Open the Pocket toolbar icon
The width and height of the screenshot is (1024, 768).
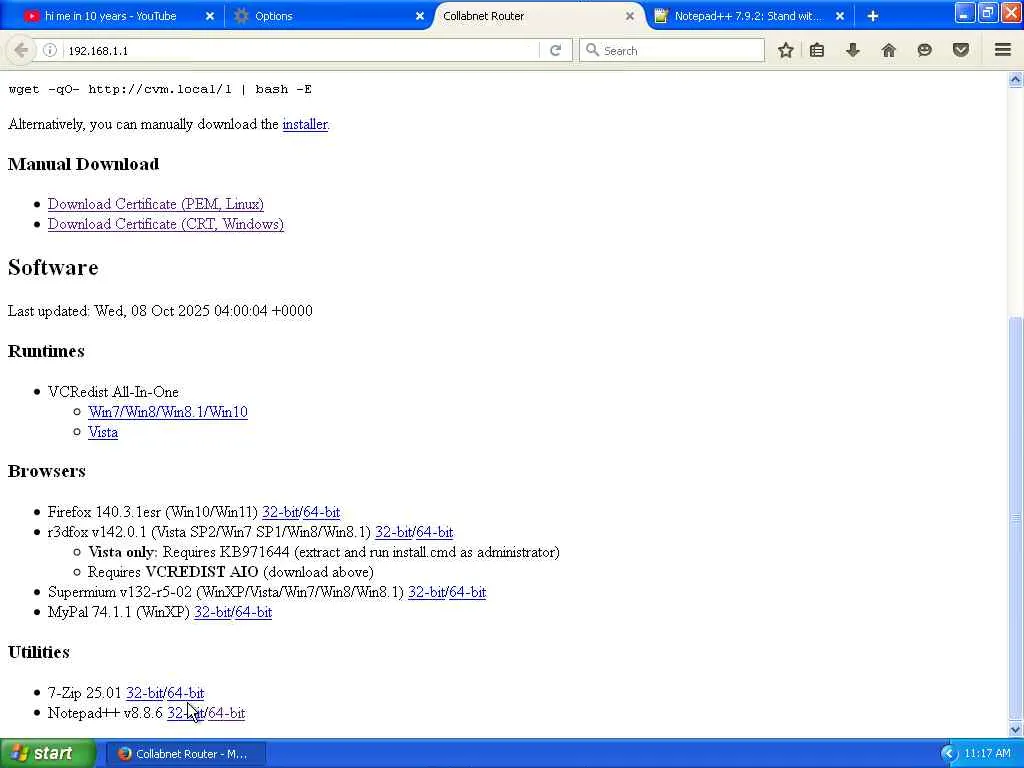click(x=961, y=50)
